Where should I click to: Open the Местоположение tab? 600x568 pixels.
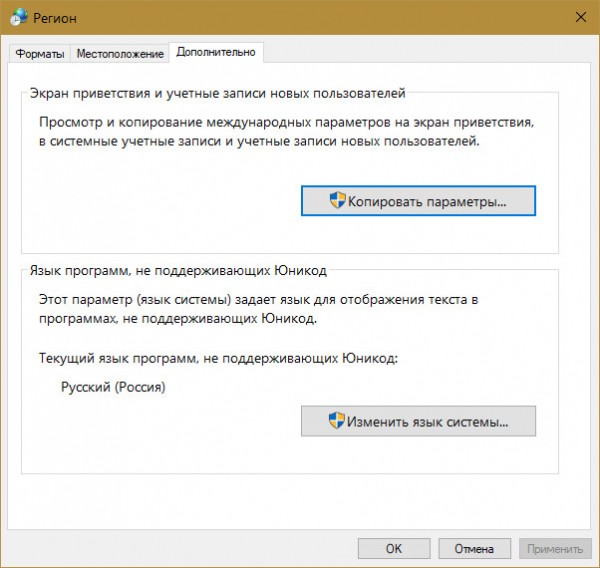tap(120, 54)
